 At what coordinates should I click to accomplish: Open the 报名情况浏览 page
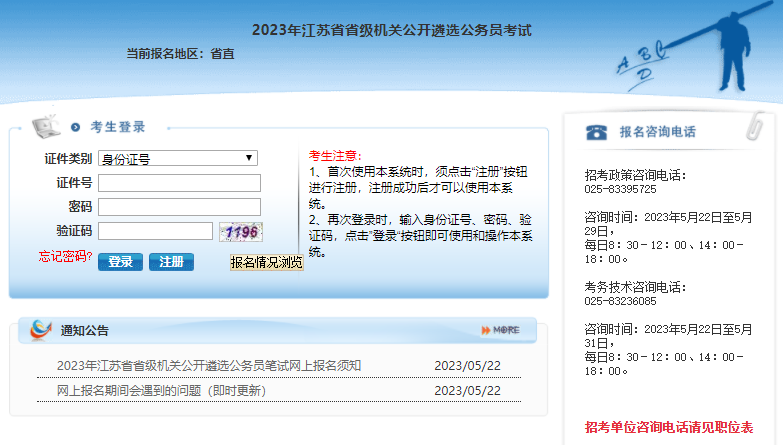coord(266,262)
